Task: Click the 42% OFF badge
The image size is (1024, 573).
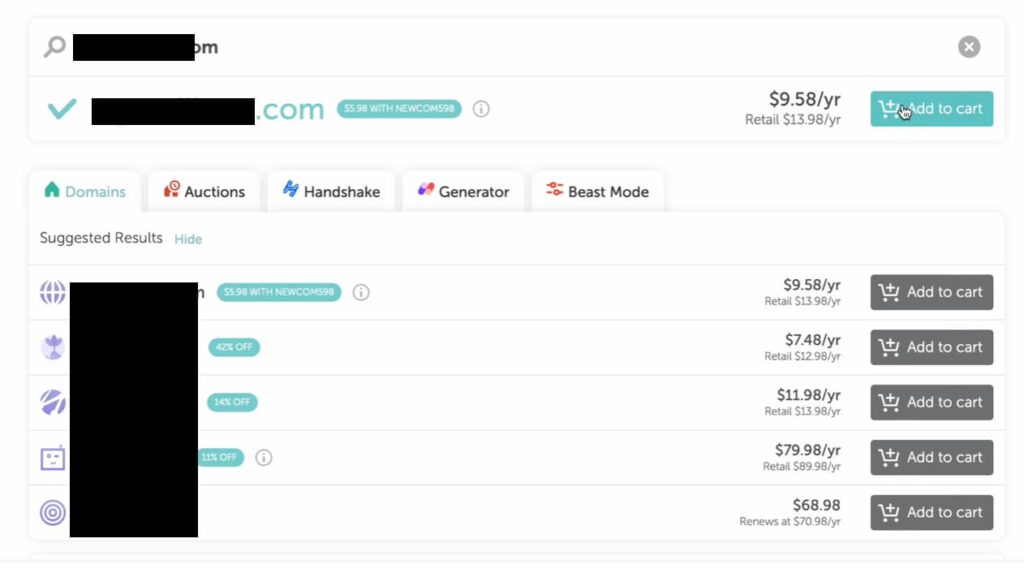Action: pos(234,348)
